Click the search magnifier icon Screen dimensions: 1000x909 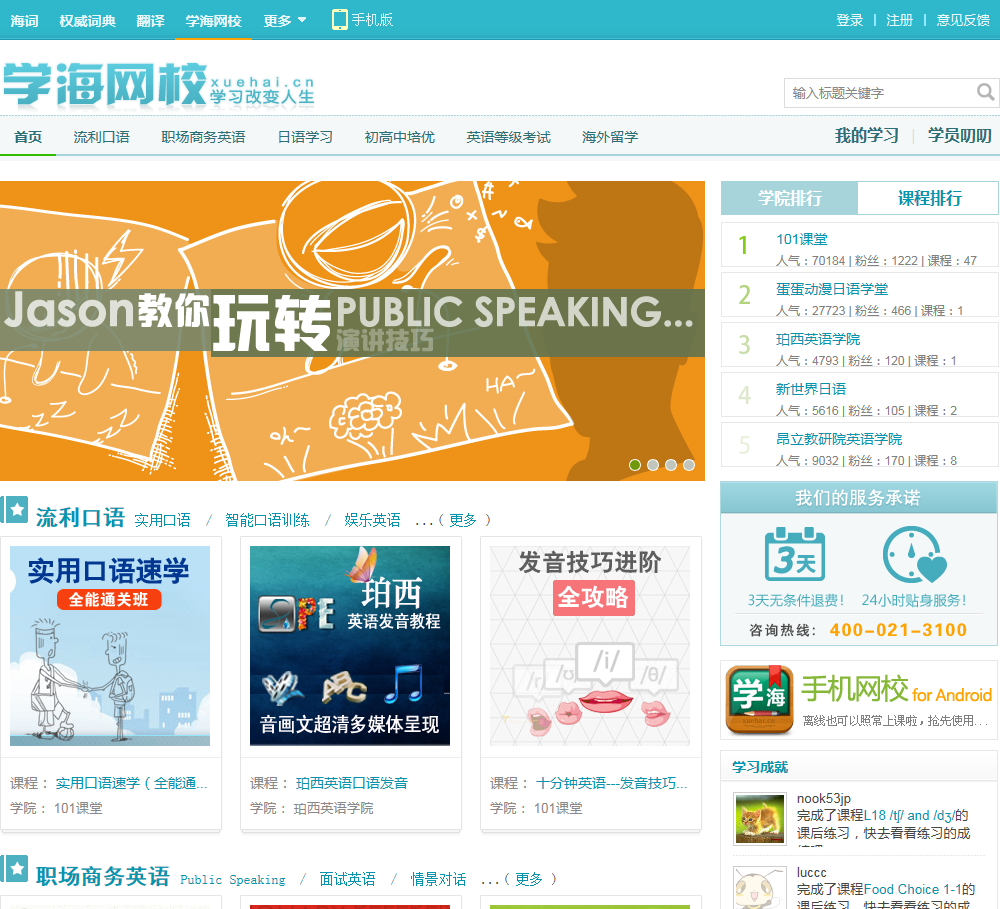[985, 93]
